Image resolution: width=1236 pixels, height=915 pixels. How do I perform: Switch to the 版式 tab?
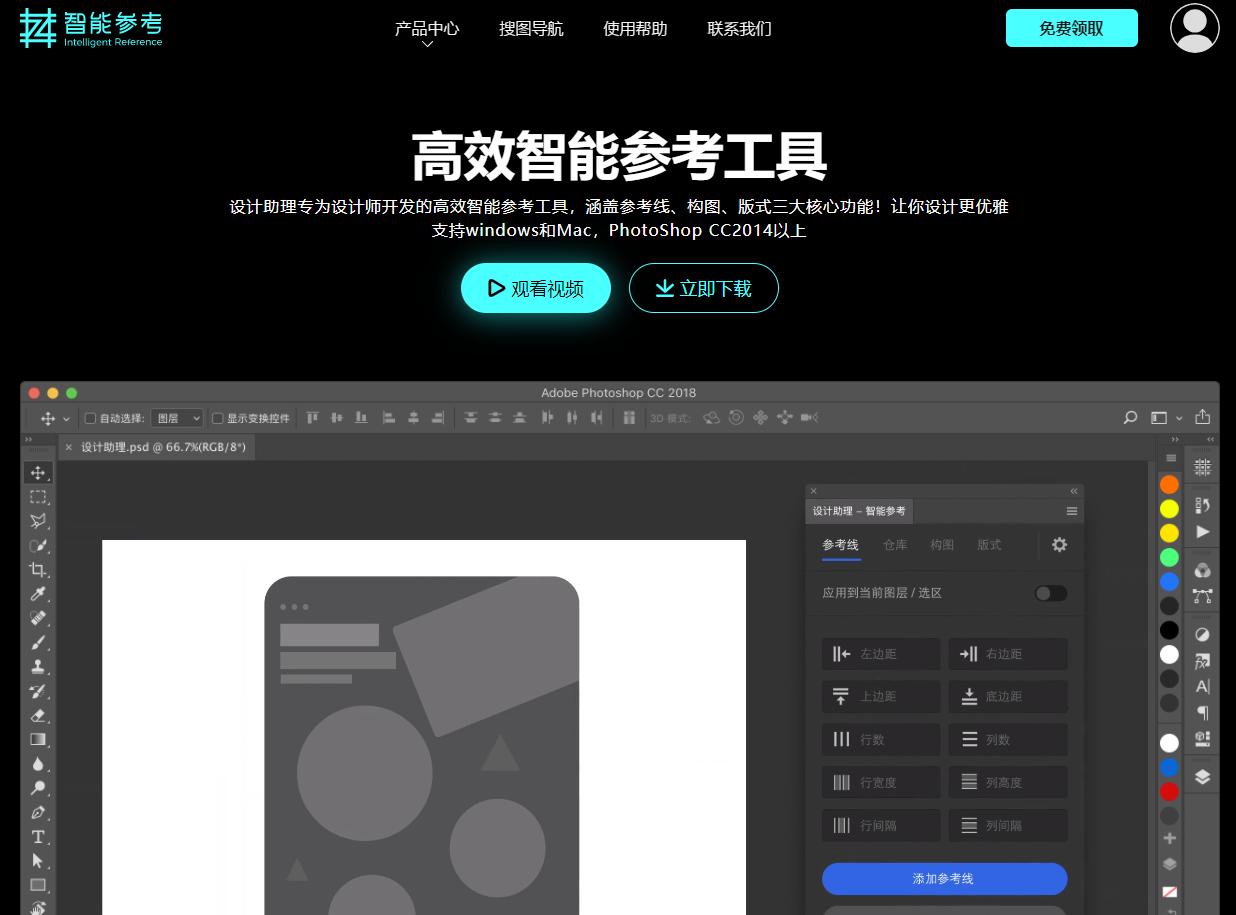pyautogui.click(x=989, y=545)
